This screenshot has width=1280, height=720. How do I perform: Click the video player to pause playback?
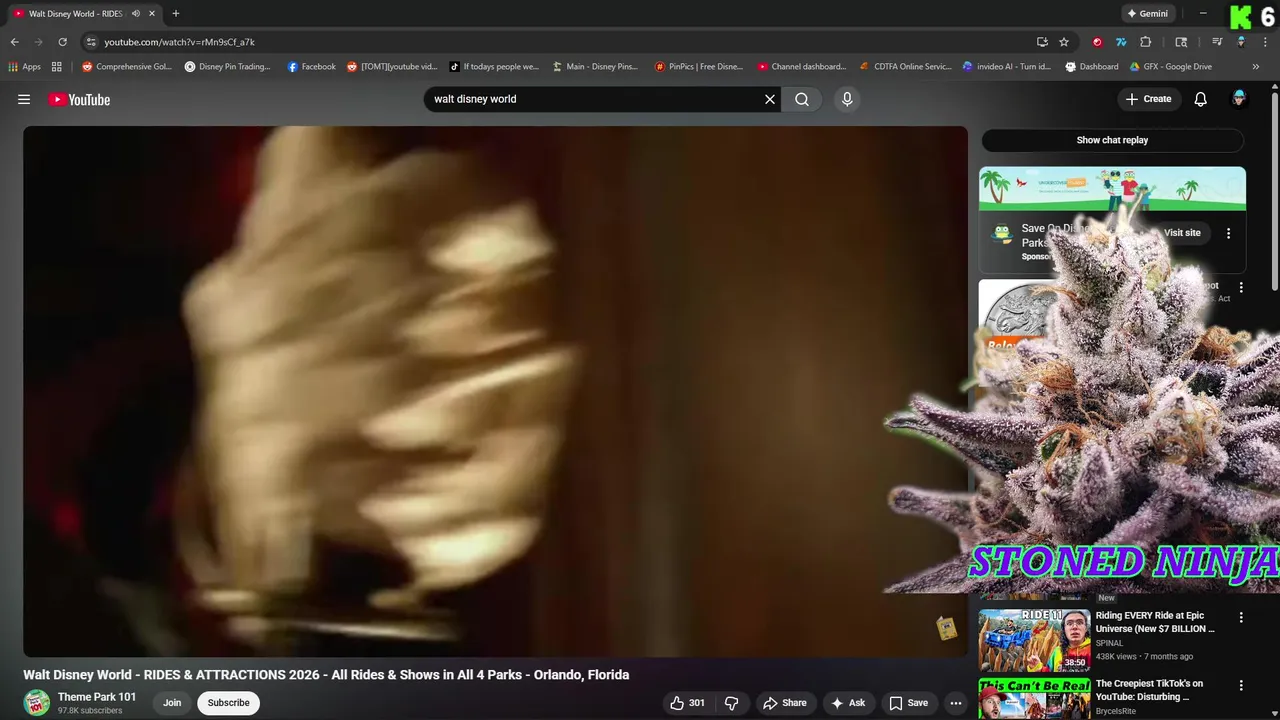pos(495,391)
